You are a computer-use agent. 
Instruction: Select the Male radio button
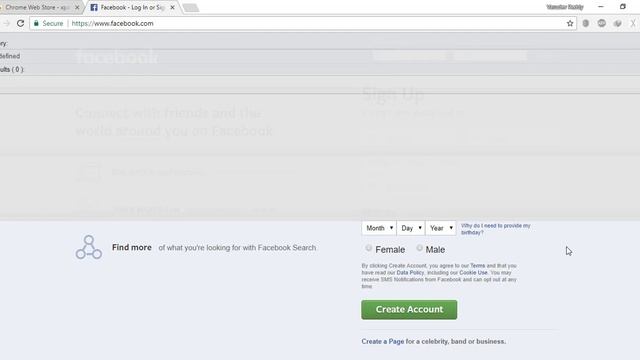tap(419, 248)
